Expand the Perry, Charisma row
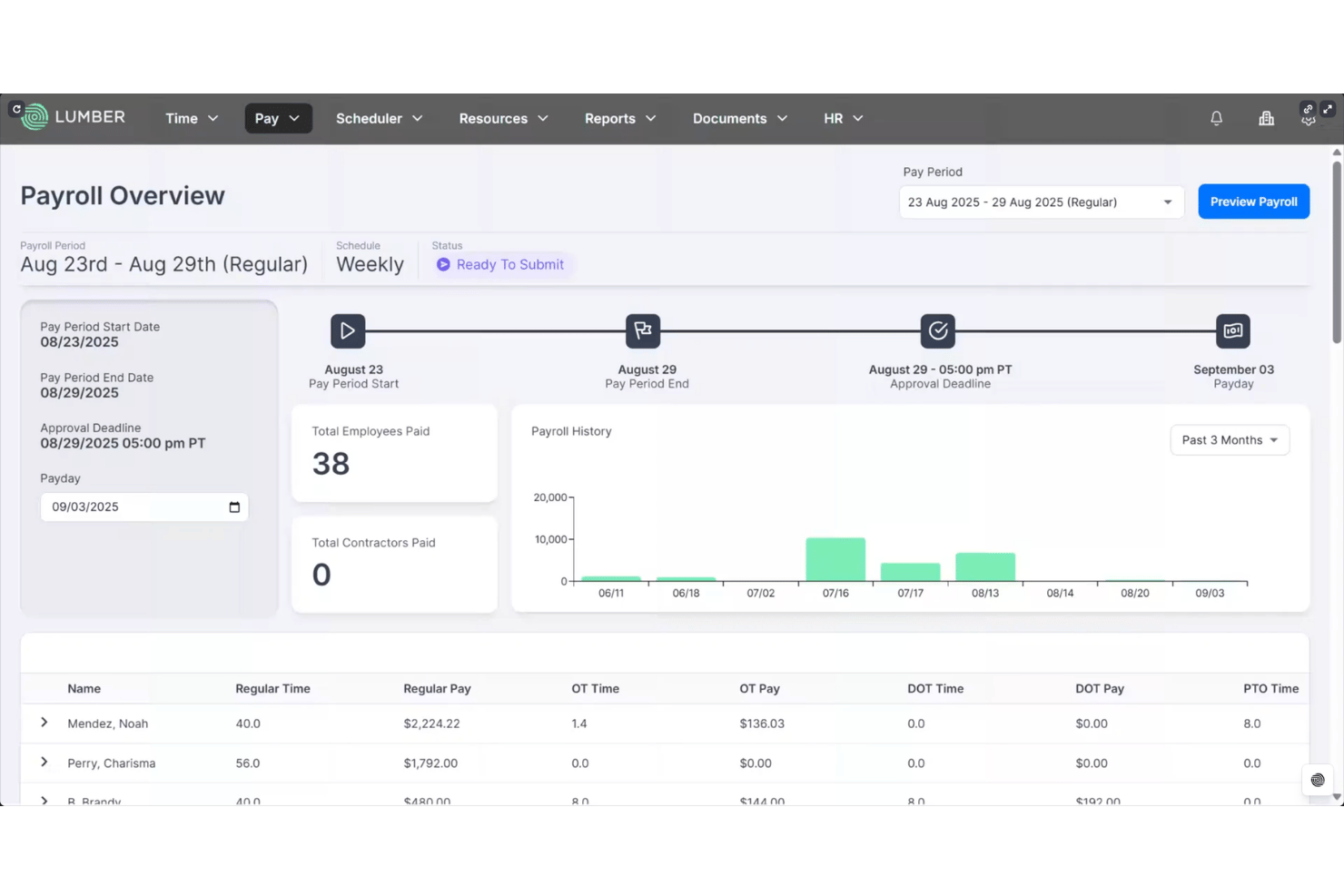 [44, 763]
